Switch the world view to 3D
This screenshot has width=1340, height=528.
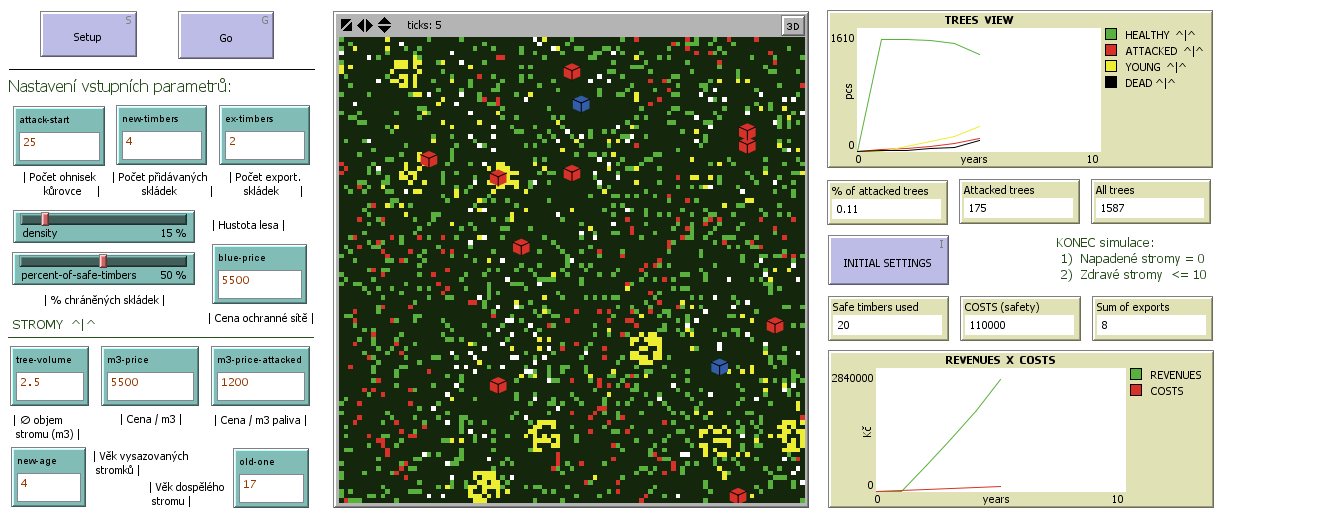[x=792, y=26]
